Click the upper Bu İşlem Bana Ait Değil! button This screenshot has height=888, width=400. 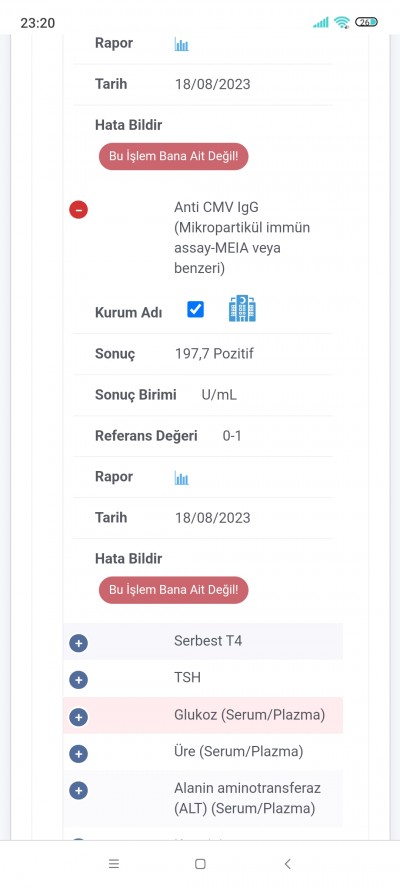173,156
